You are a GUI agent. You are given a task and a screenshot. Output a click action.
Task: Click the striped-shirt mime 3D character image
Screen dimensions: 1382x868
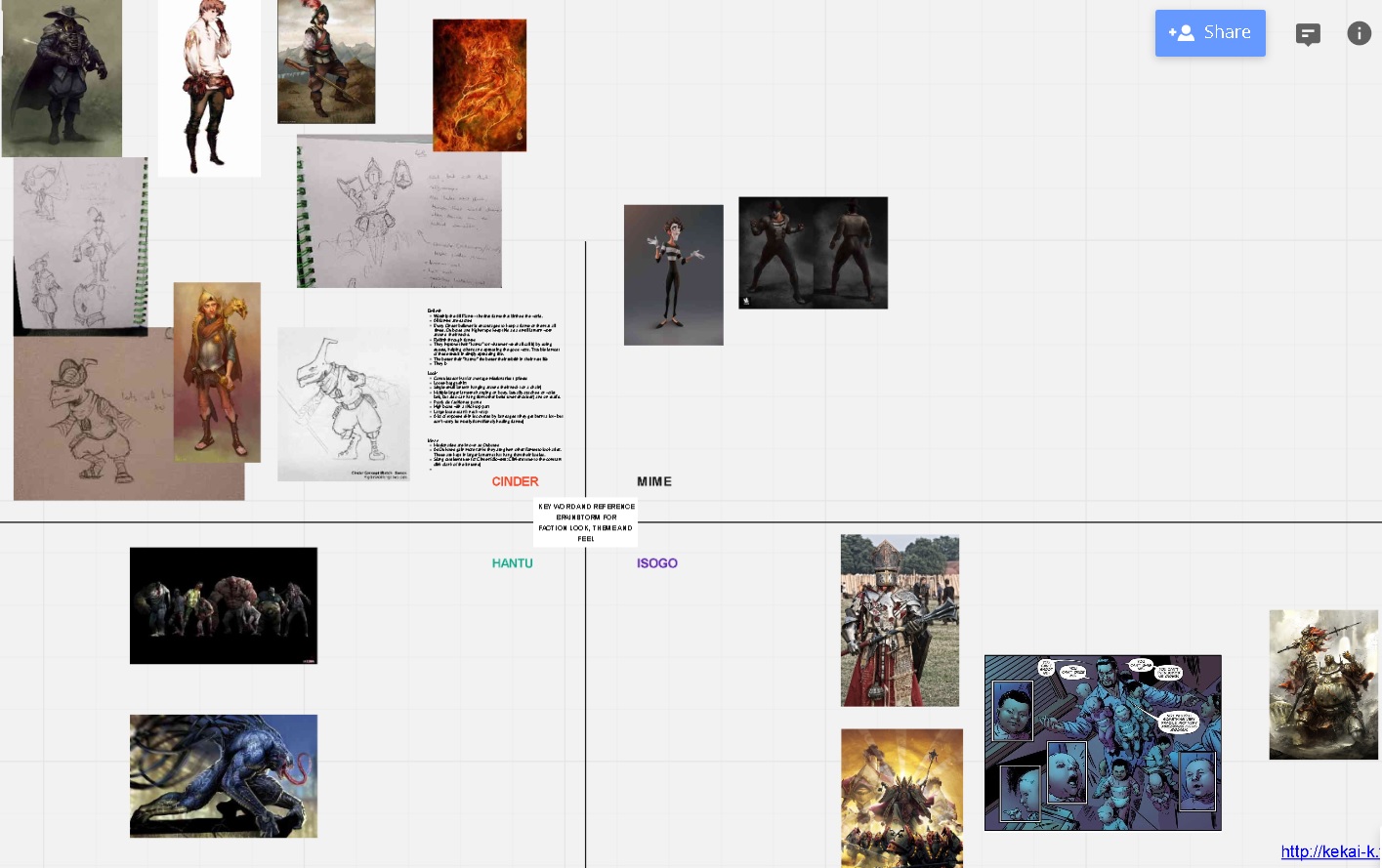(673, 274)
